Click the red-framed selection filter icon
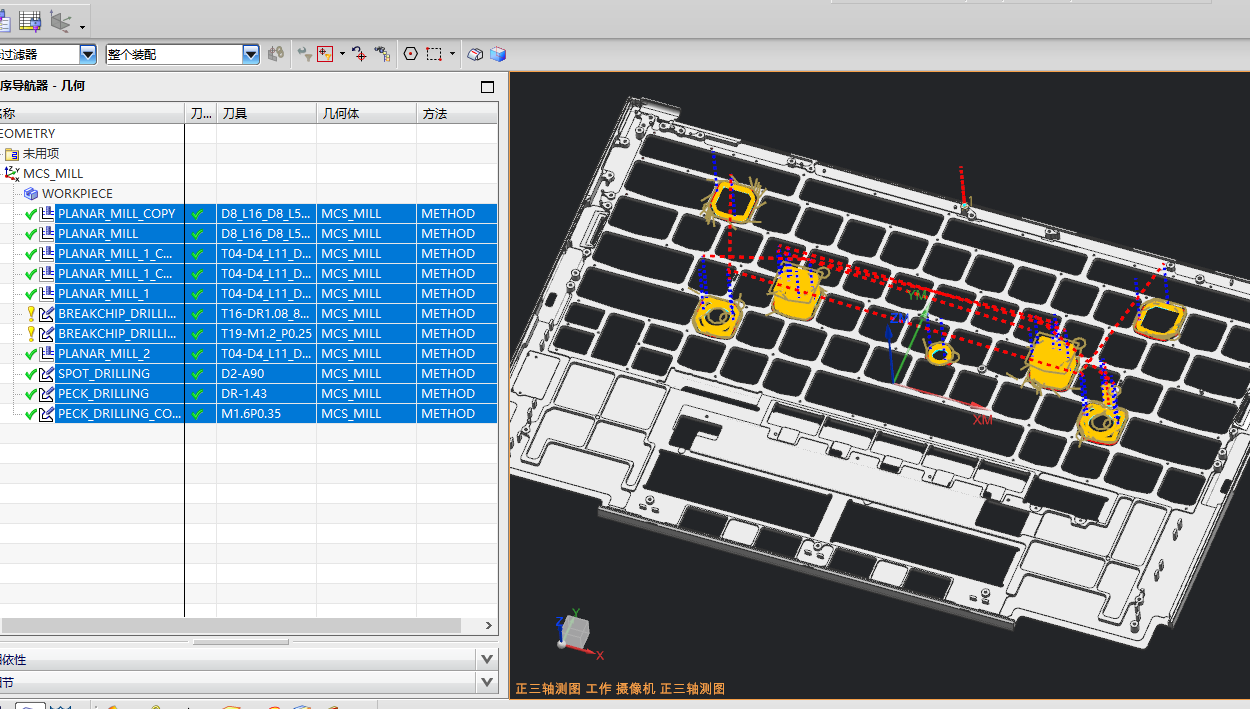 point(325,54)
